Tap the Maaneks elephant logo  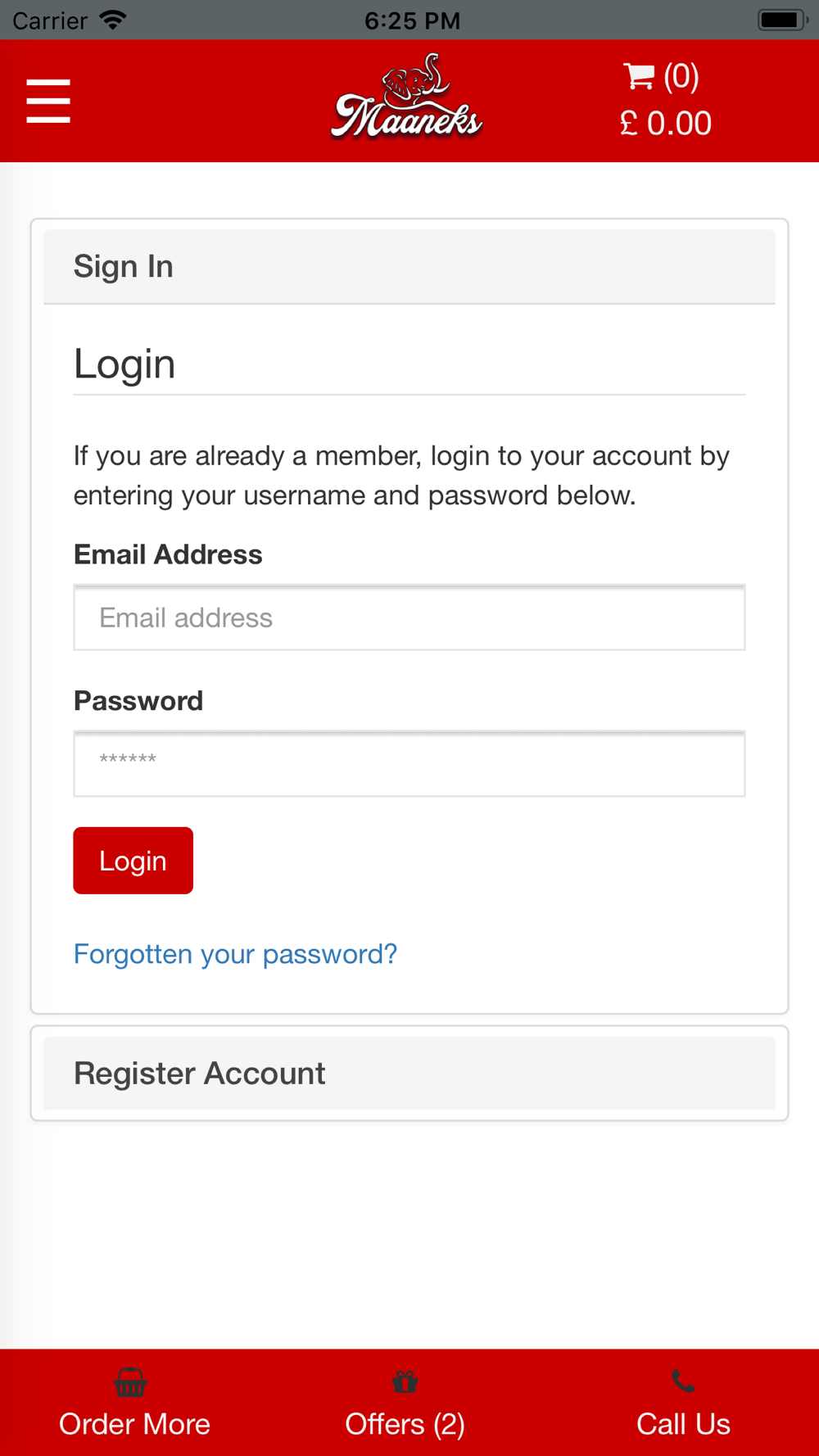point(407,98)
